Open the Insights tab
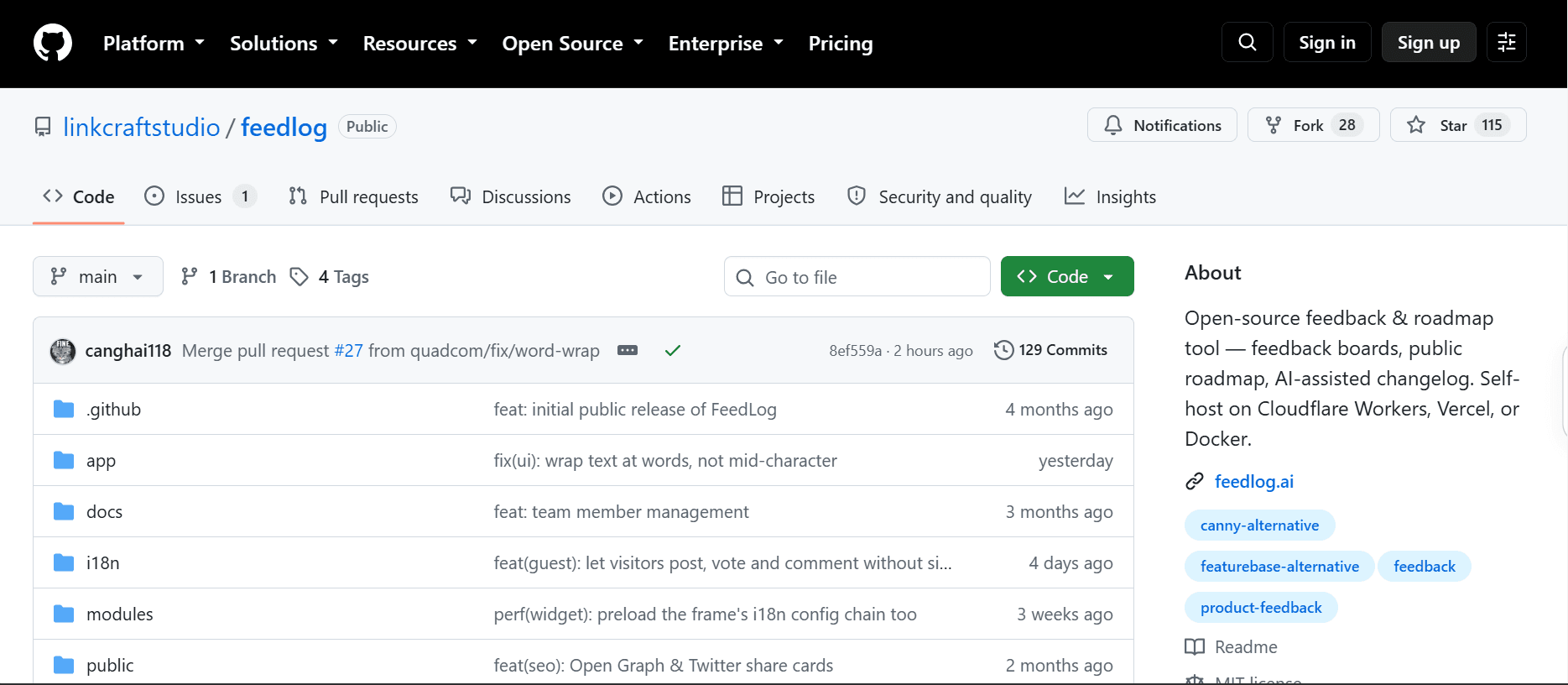 click(1110, 196)
